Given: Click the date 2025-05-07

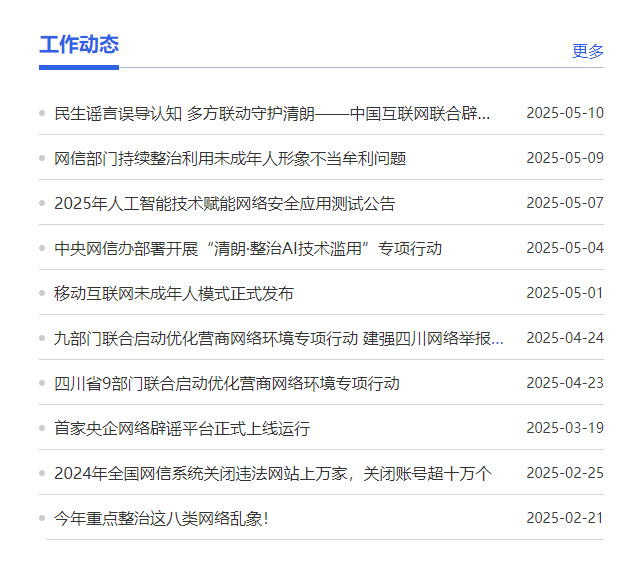Looking at the screenshot, I should pyautogui.click(x=564, y=203).
